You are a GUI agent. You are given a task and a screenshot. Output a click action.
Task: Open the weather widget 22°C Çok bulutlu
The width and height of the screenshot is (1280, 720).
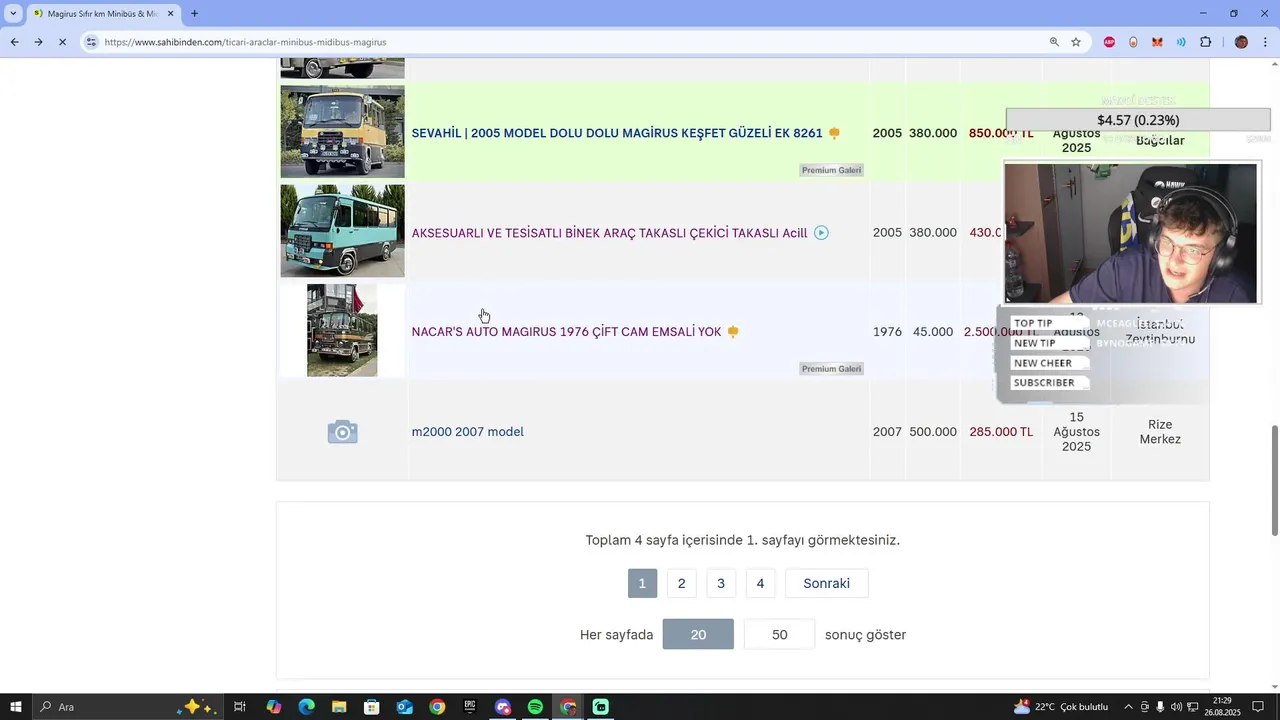coord(1061,707)
